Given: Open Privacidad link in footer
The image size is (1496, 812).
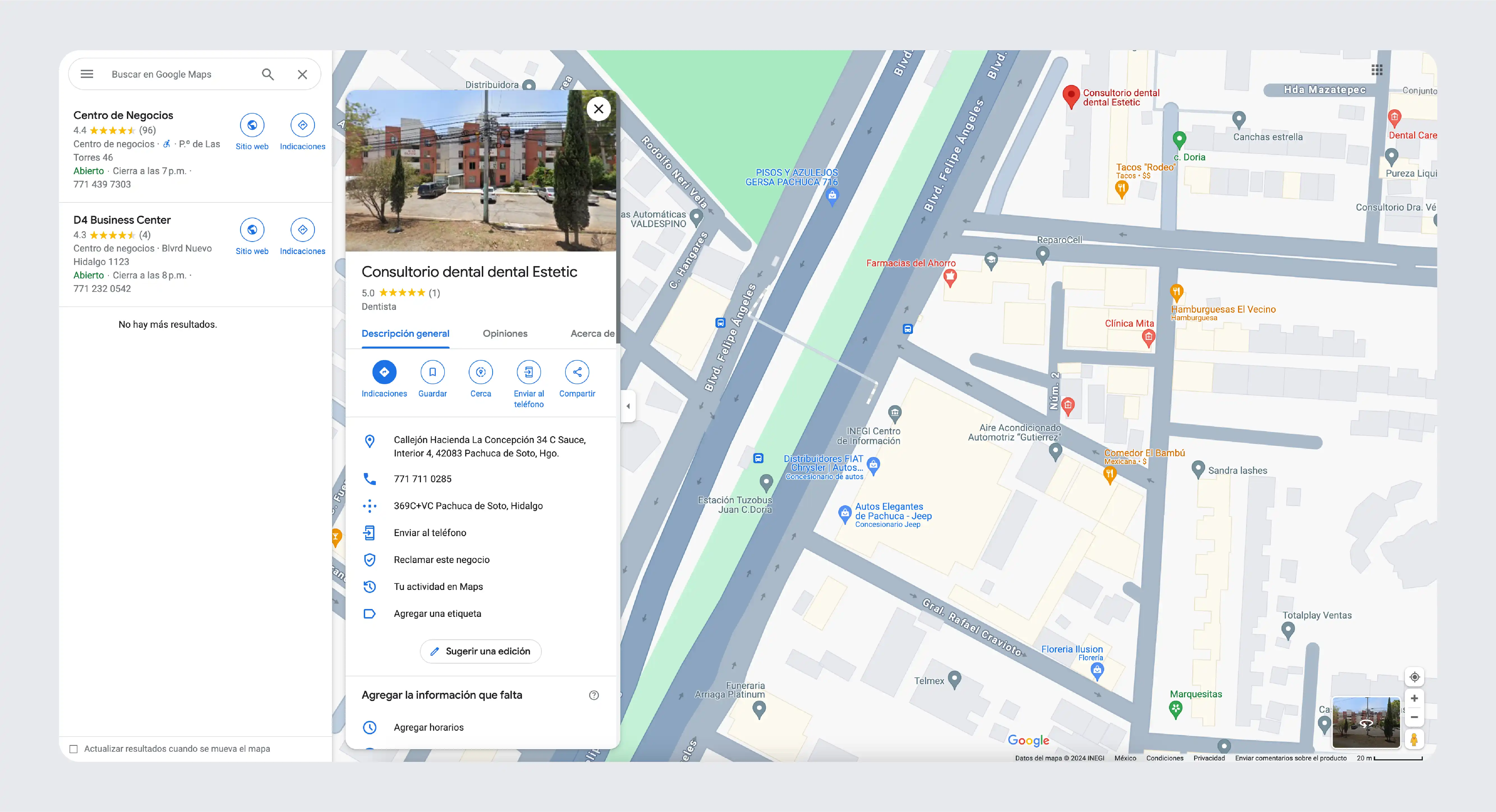Looking at the screenshot, I should click(x=1209, y=758).
